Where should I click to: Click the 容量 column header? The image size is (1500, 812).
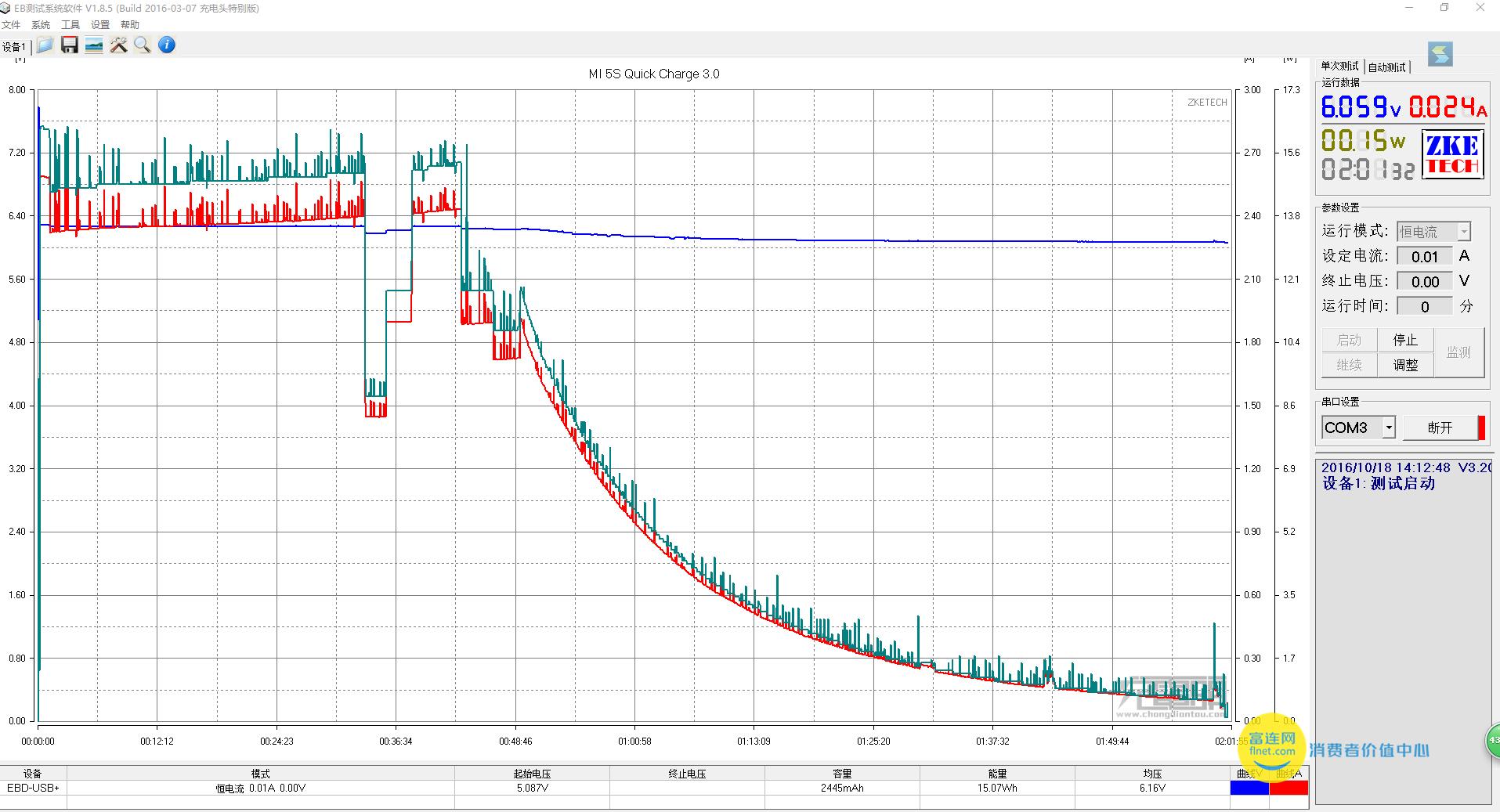tap(842, 774)
